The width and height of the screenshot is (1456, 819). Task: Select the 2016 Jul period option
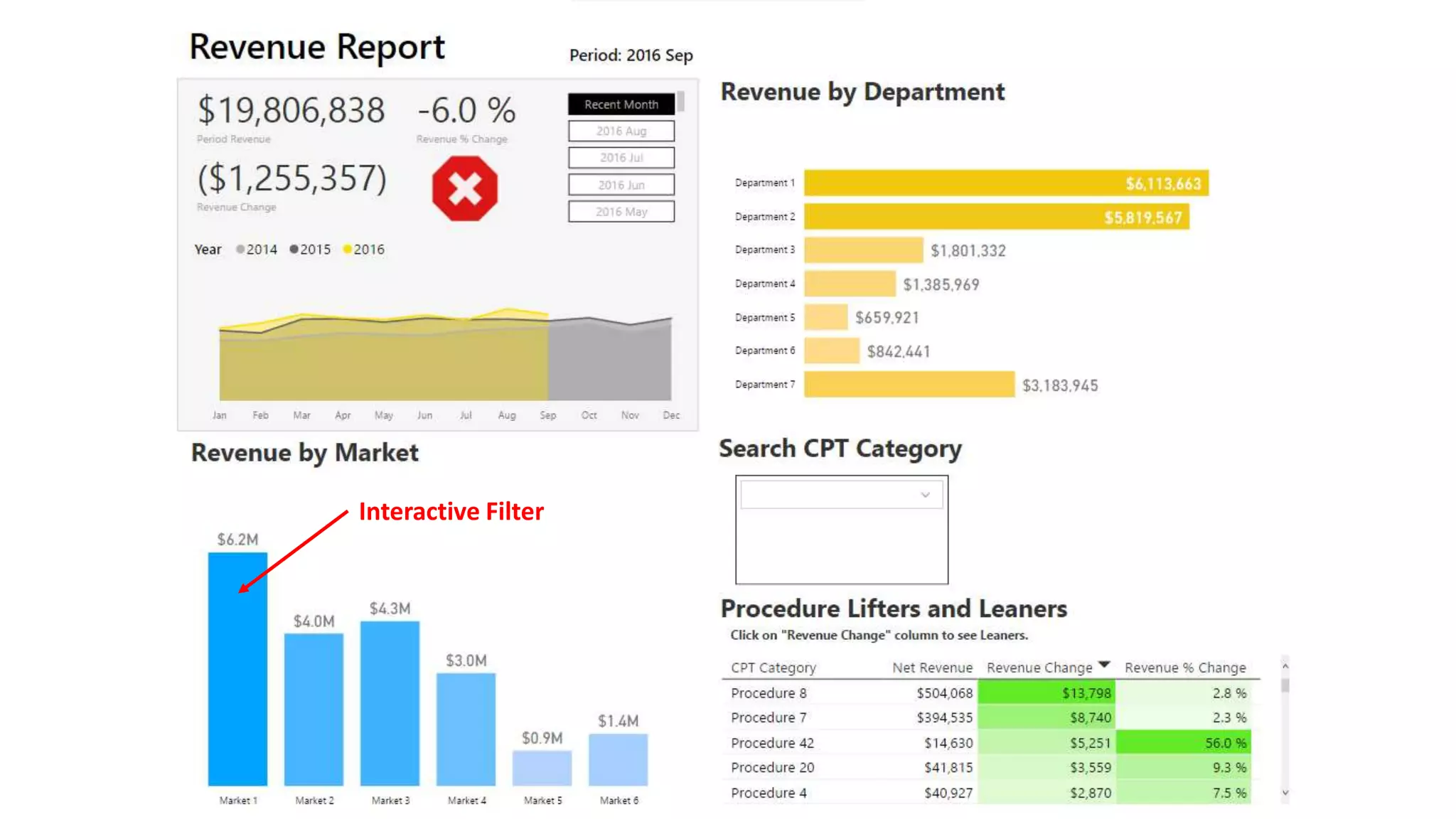pyautogui.click(x=621, y=158)
